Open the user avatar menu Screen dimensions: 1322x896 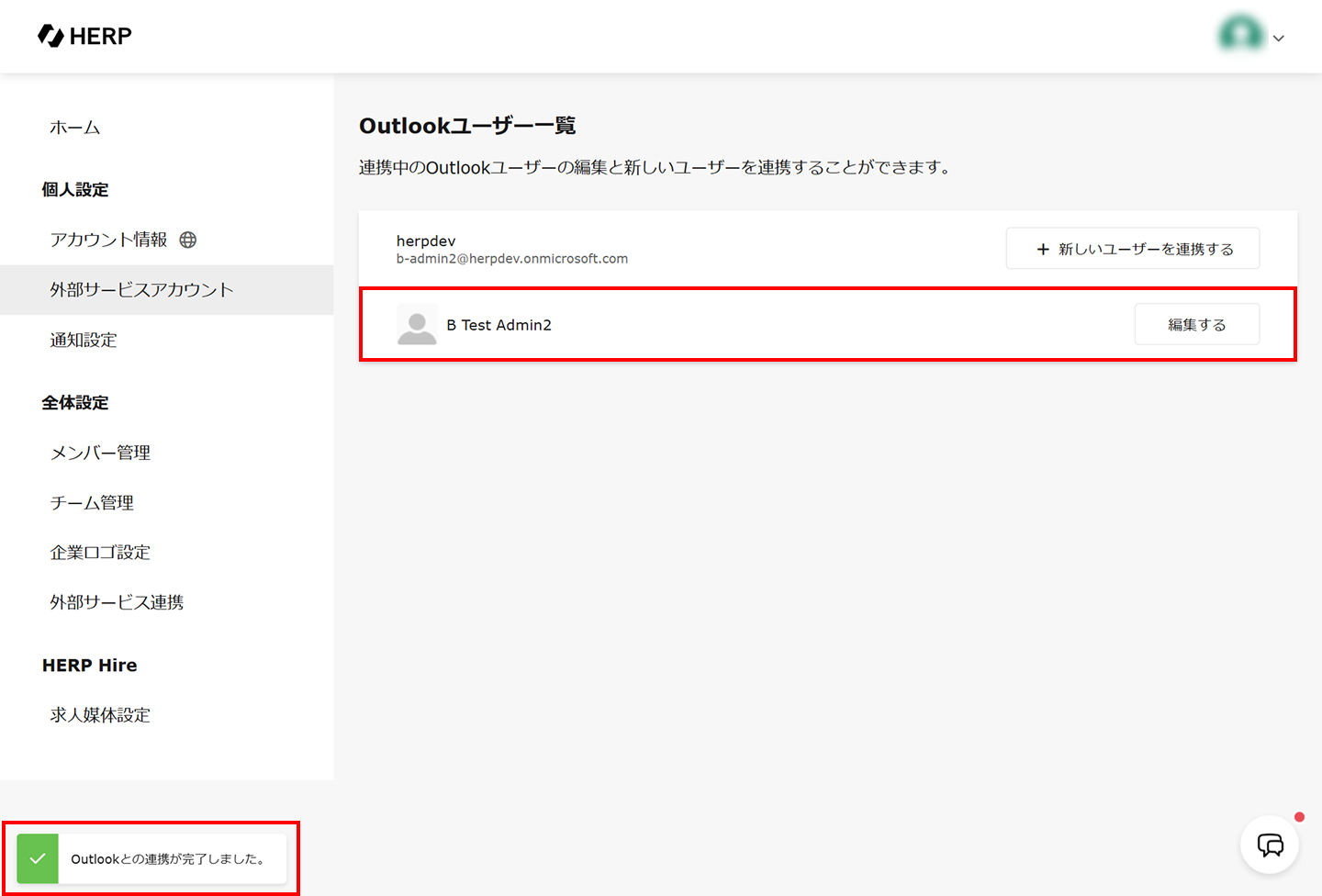1241,36
